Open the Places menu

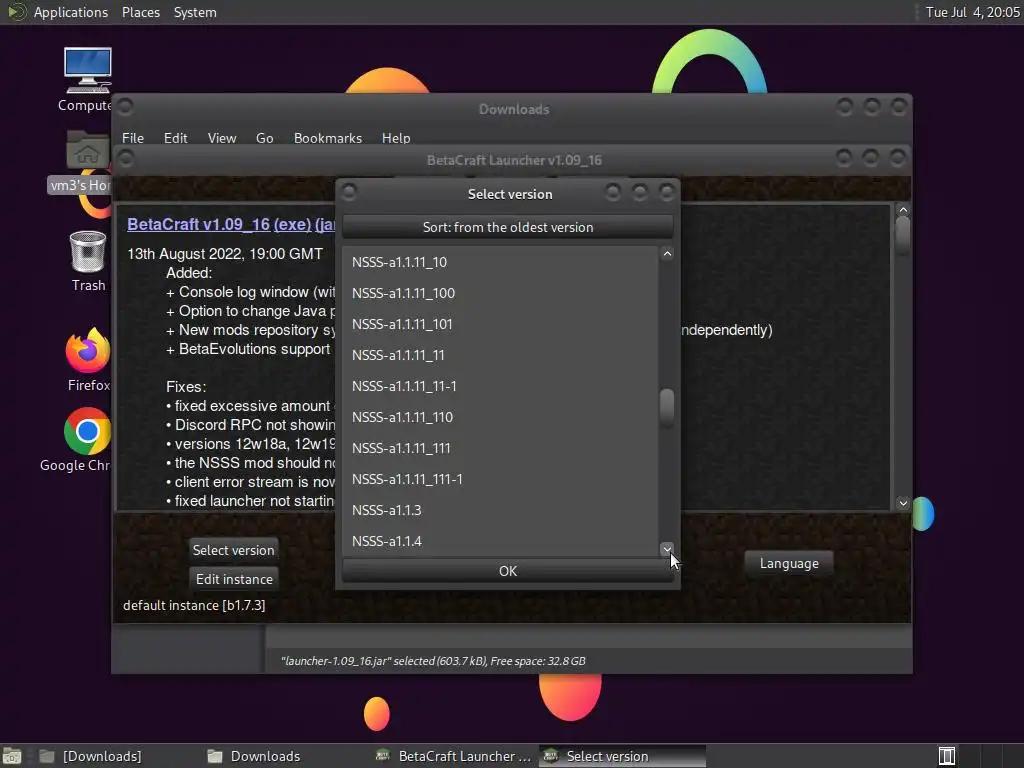click(140, 12)
